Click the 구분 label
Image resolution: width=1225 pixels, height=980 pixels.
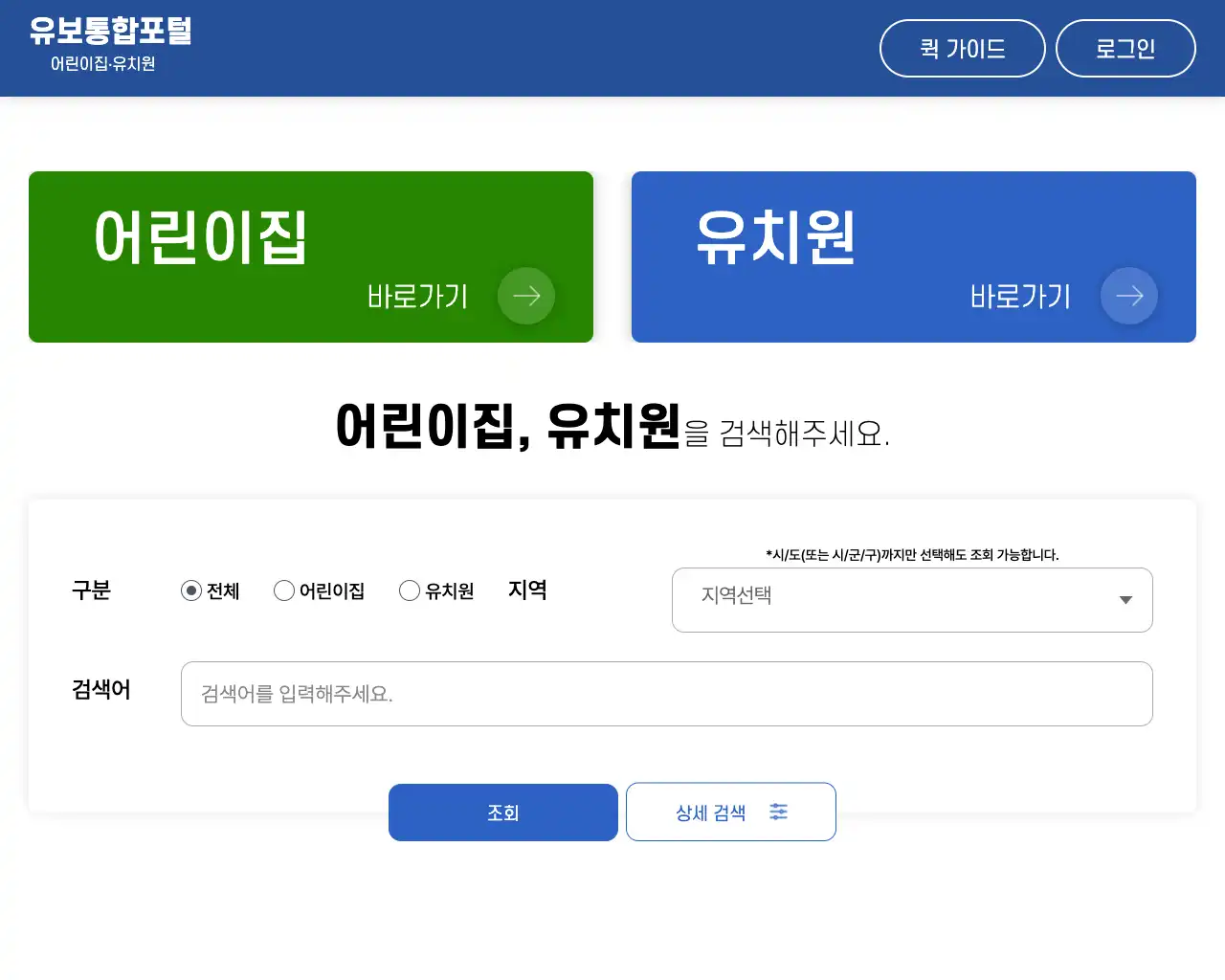(91, 590)
